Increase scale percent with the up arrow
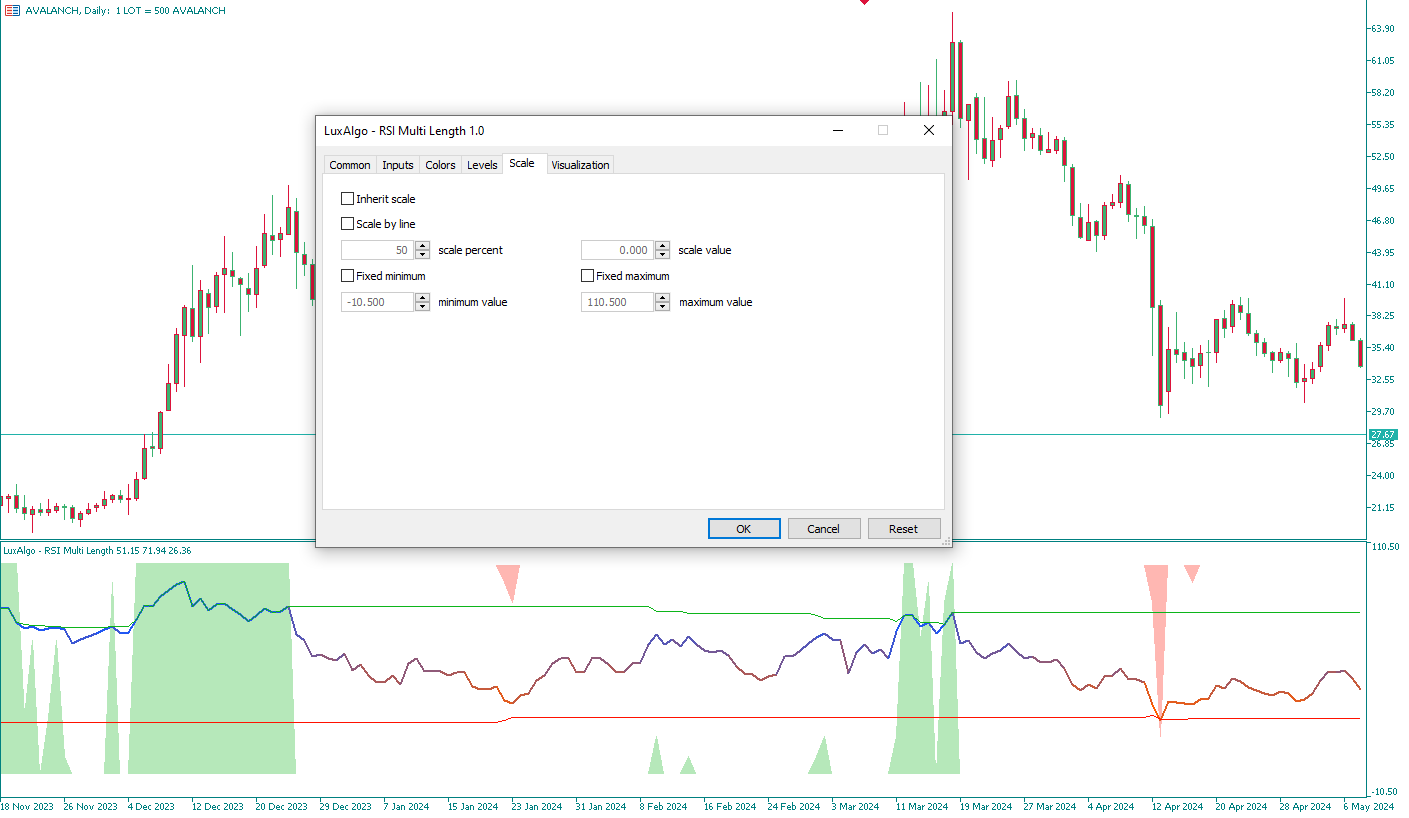 pos(423,246)
